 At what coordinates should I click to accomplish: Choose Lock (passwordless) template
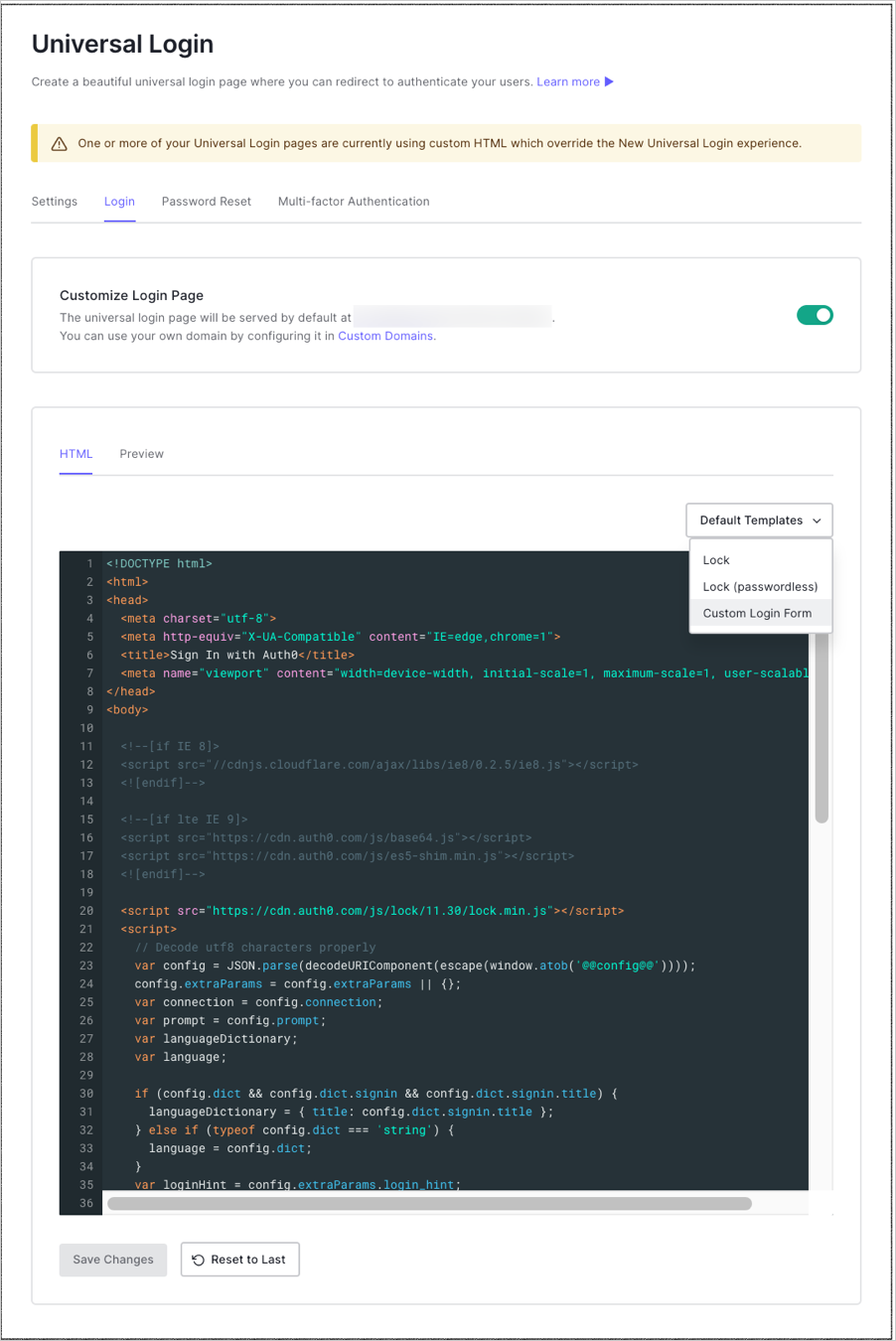(760, 586)
